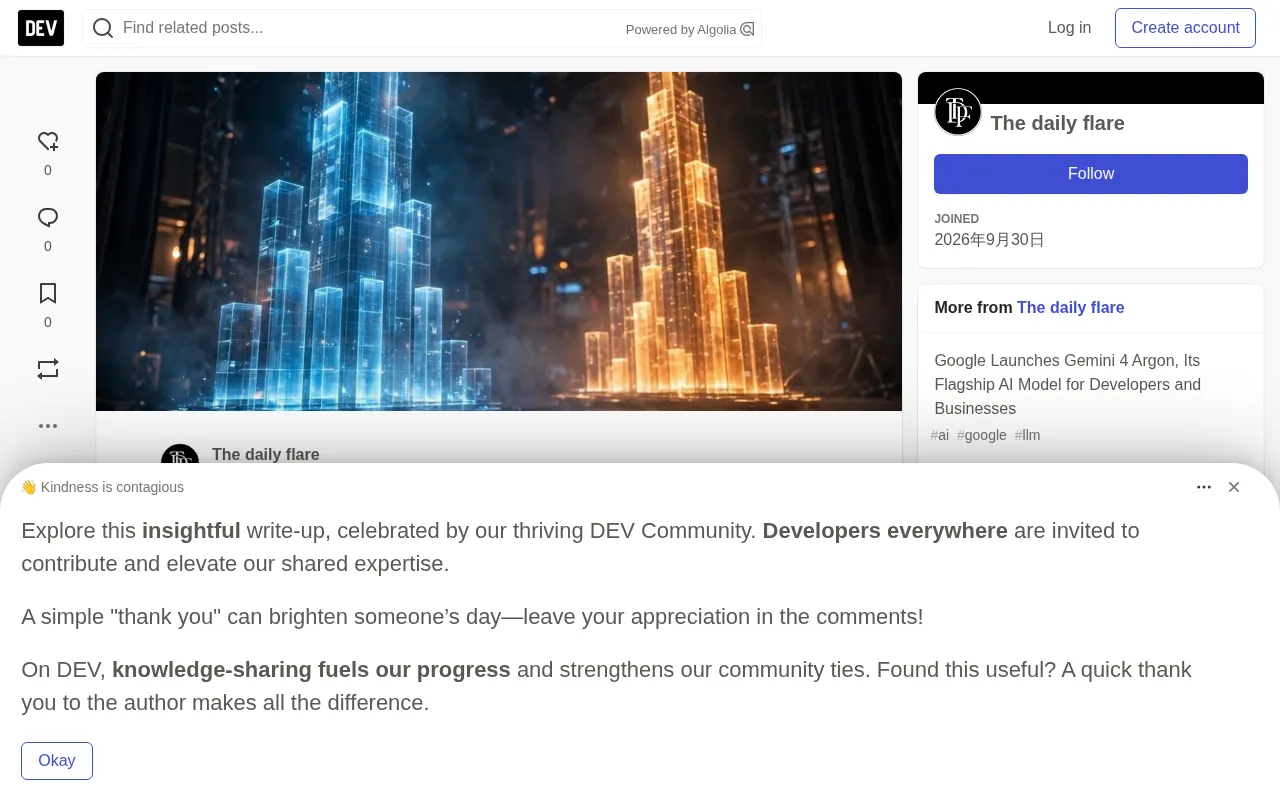This screenshot has width=1280, height=800.
Task: Click the search magnifier icon
Action: 103,28
